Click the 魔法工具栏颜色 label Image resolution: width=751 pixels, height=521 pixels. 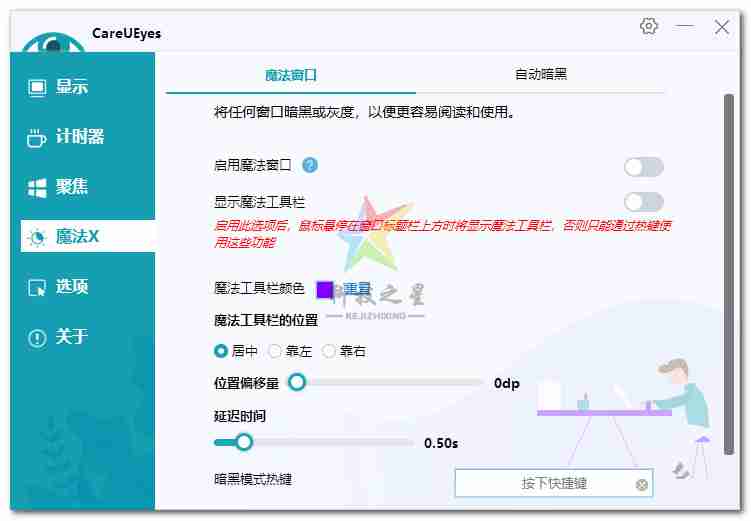[x=259, y=288]
